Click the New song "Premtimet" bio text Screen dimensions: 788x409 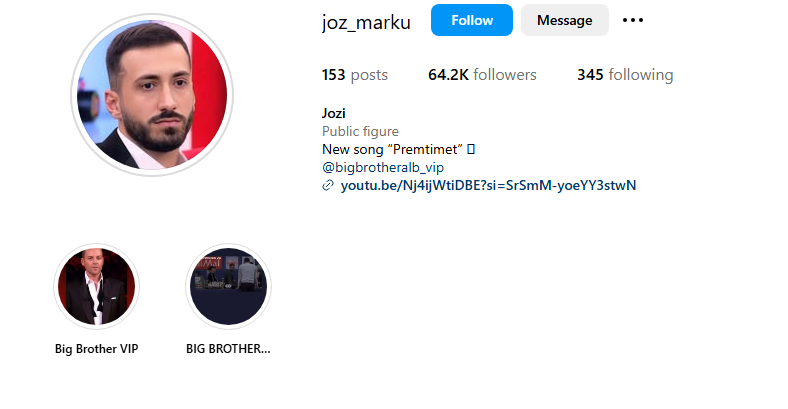coord(392,149)
